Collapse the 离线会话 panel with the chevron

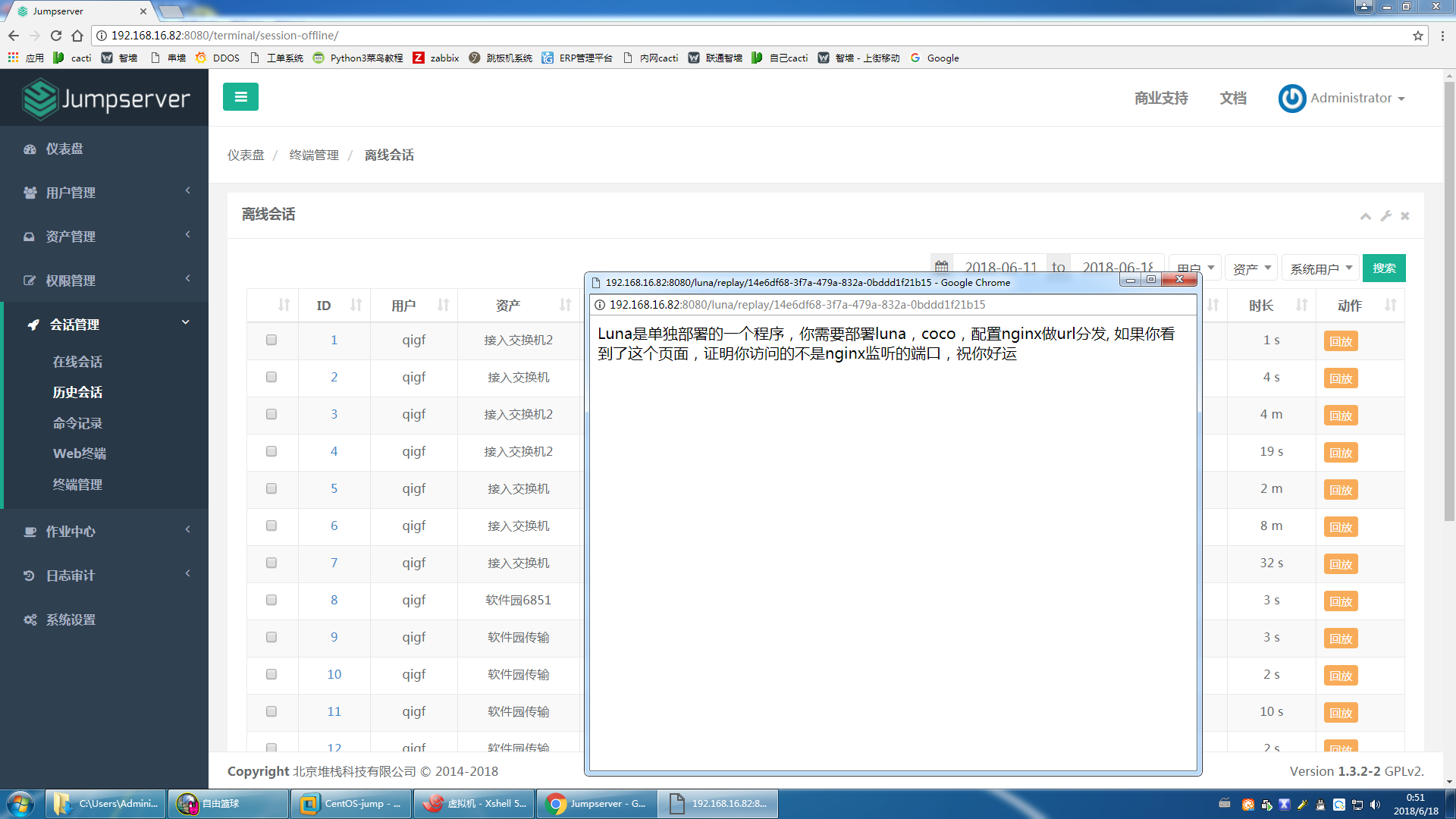coord(1366,216)
